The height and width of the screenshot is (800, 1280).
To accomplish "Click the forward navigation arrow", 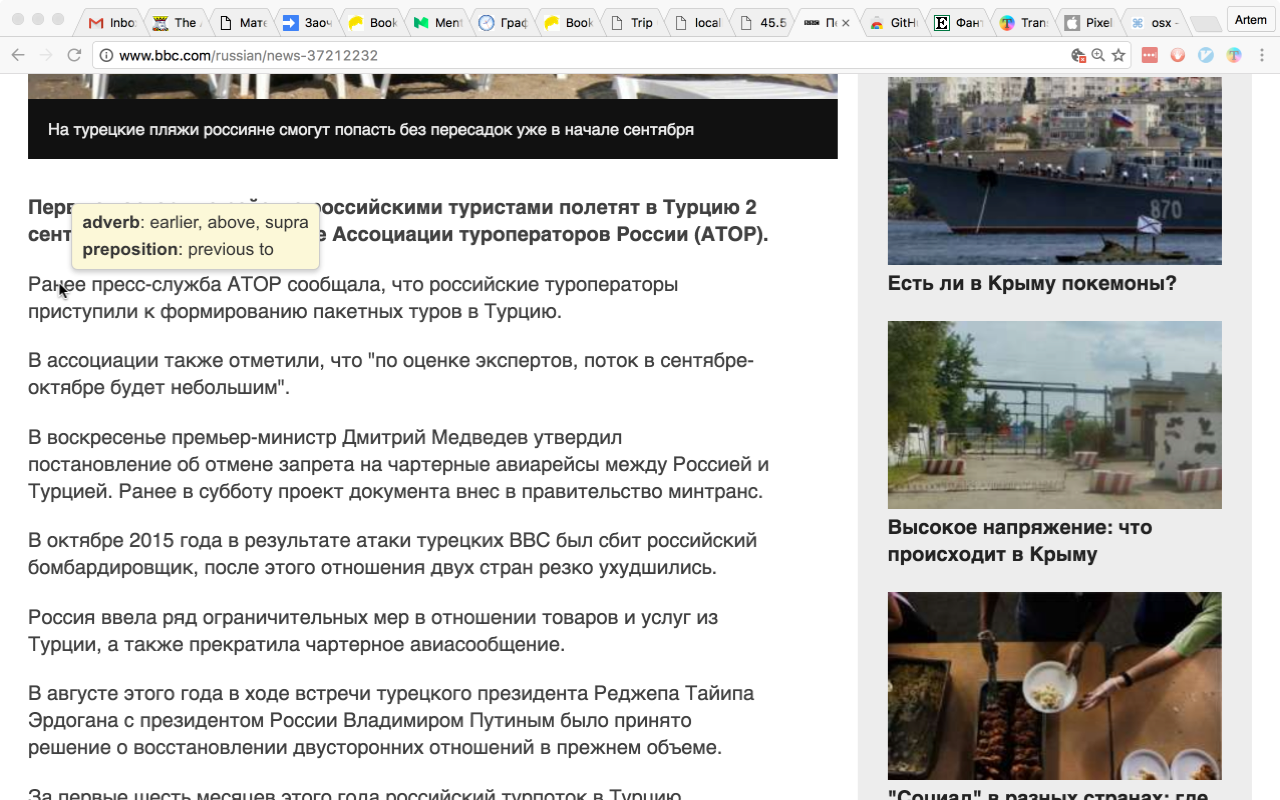I will tap(46, 55).
